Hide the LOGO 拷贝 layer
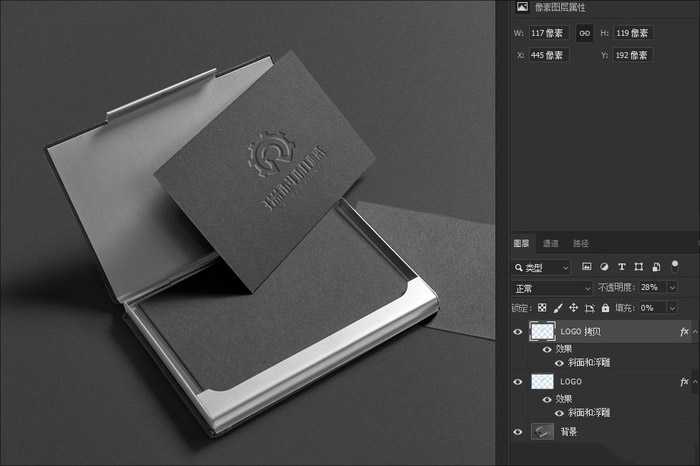The height and width of the screenshot is (466, 700). click(x=517, y=331)
